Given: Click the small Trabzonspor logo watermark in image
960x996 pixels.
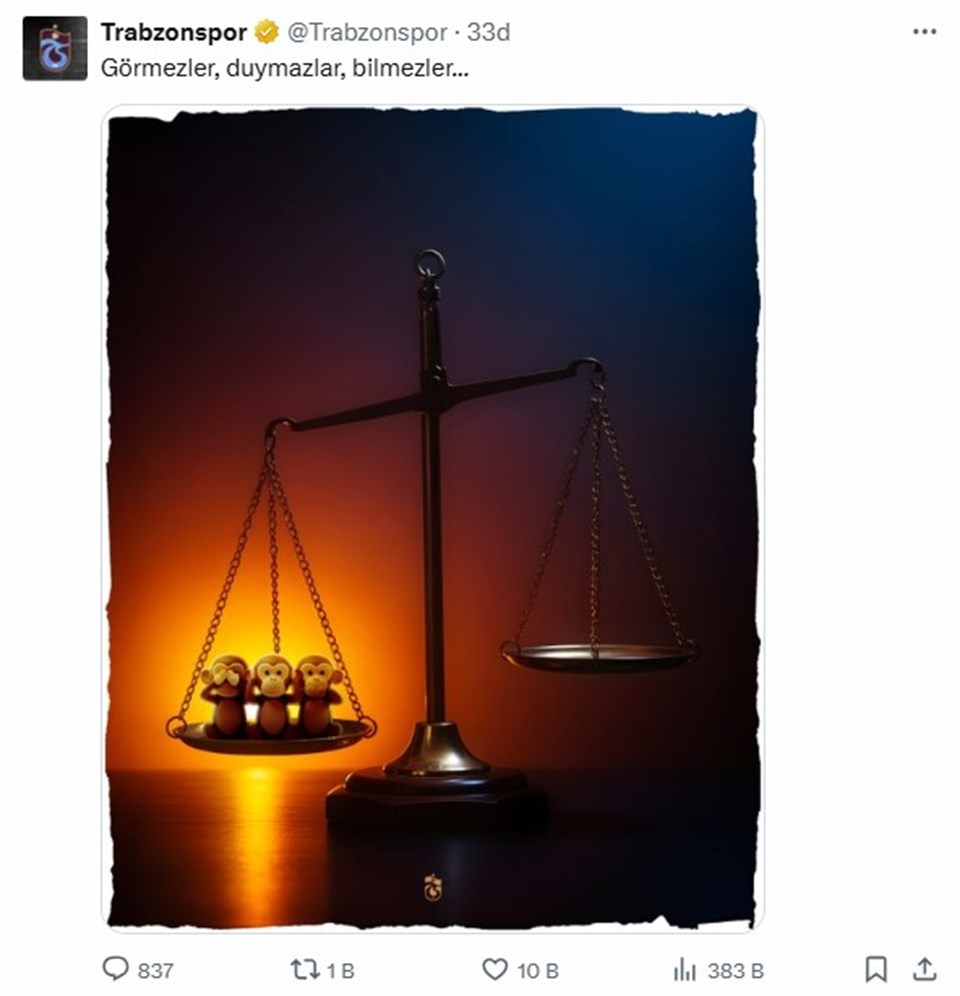Looking at the screenshot, I should coord(433,887).
